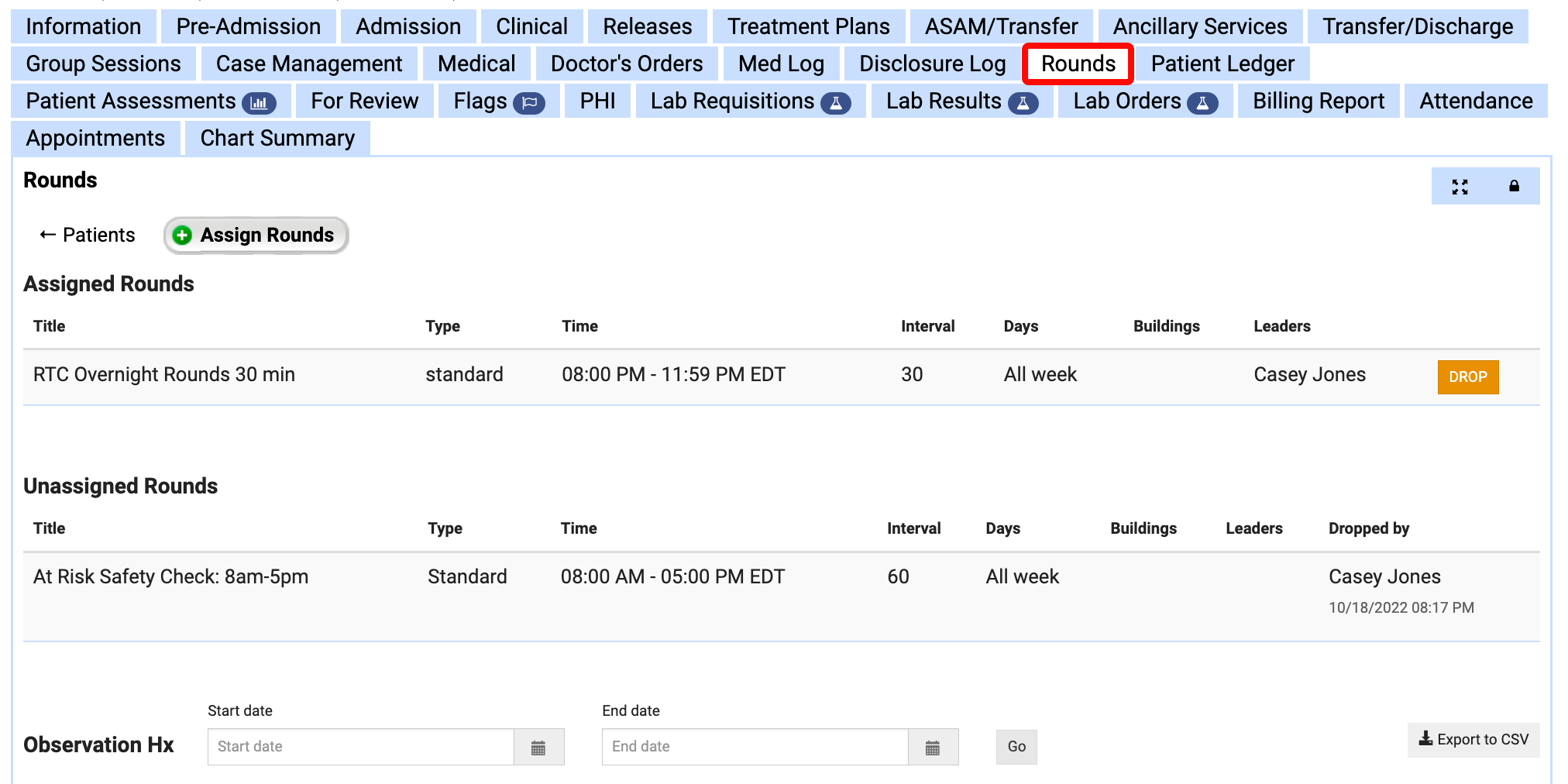Switch to the Med Log tab
1568x784 pixels.
tap(781, 64)
